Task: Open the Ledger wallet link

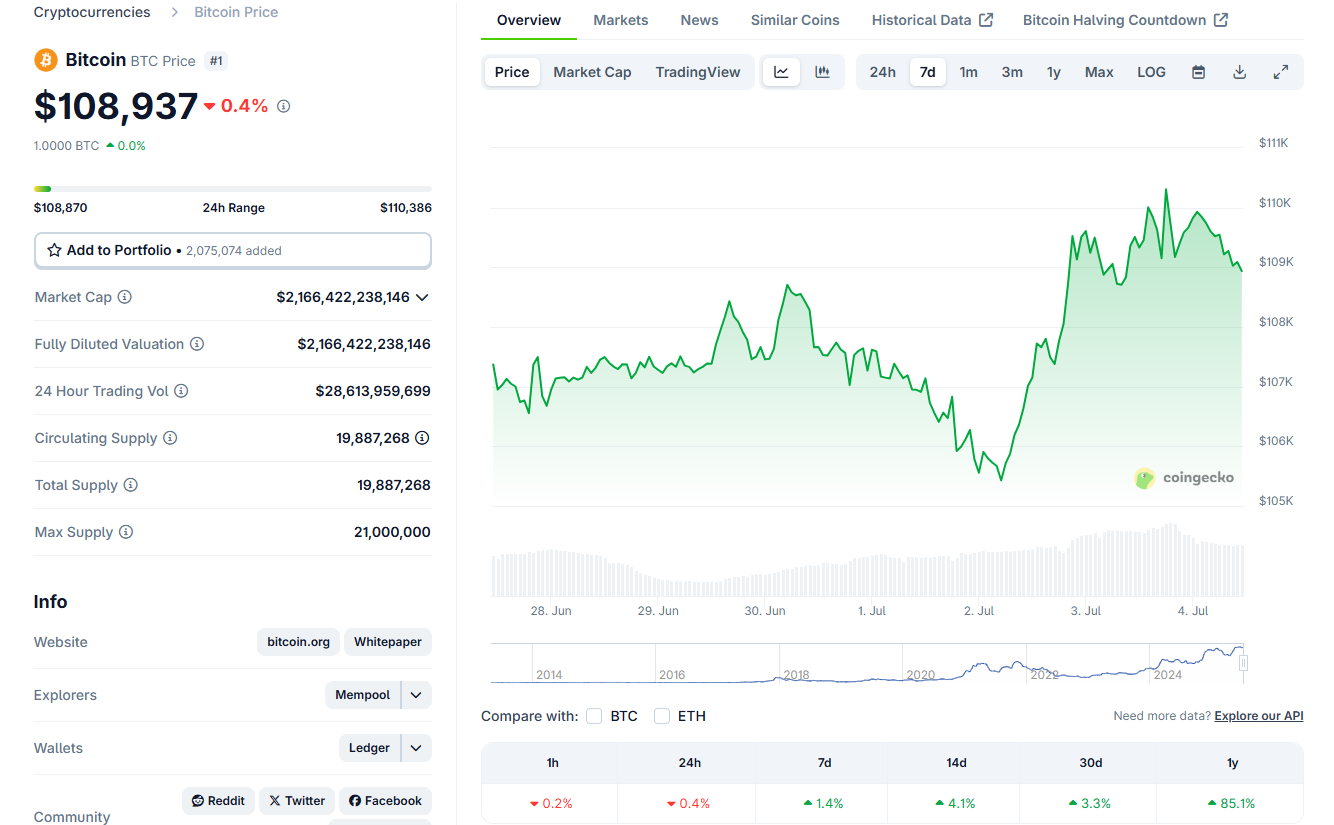Action: [369, 748]
